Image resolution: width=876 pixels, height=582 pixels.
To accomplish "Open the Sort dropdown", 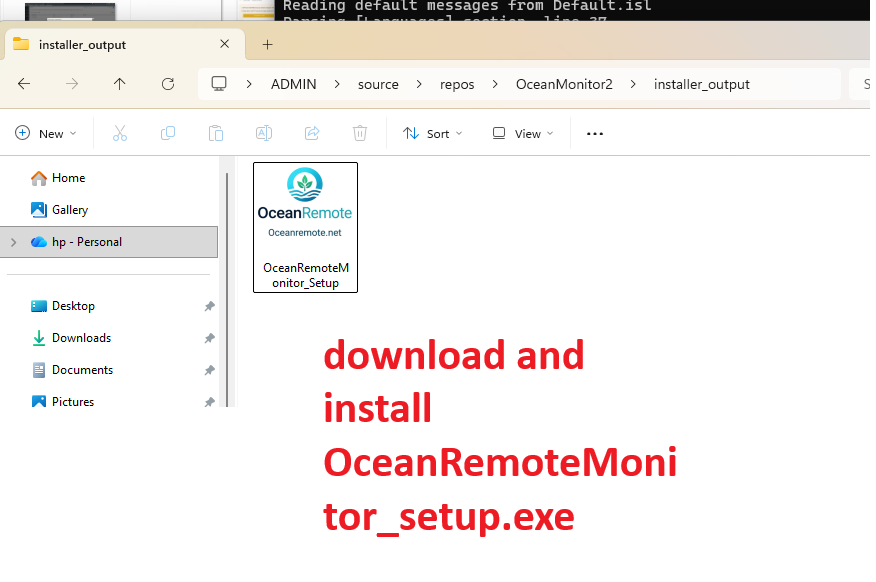I will (433, 133).
